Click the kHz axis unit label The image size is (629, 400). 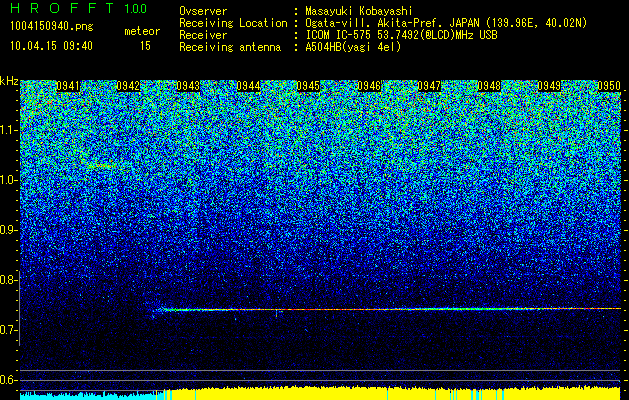[9, 81]
